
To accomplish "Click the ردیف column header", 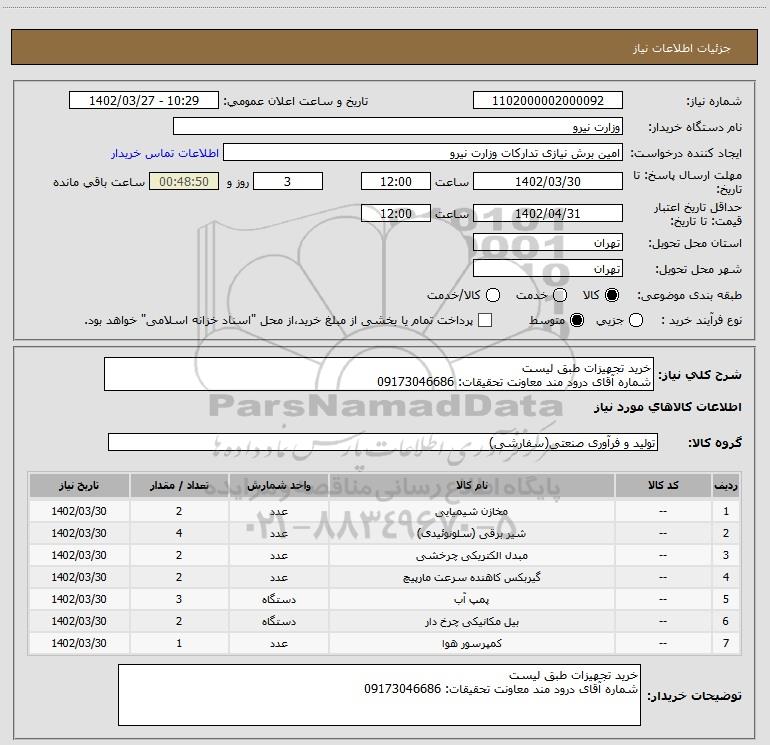I will pos(726,486).
